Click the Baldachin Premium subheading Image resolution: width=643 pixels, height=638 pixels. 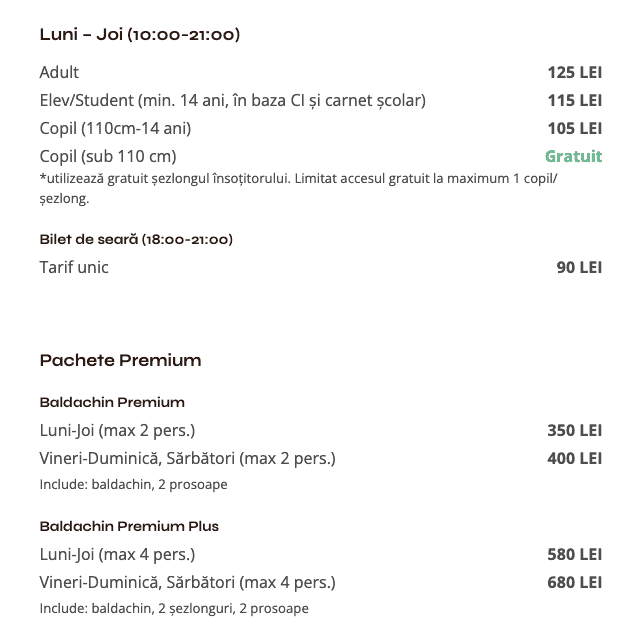click(x=112, y=402)
